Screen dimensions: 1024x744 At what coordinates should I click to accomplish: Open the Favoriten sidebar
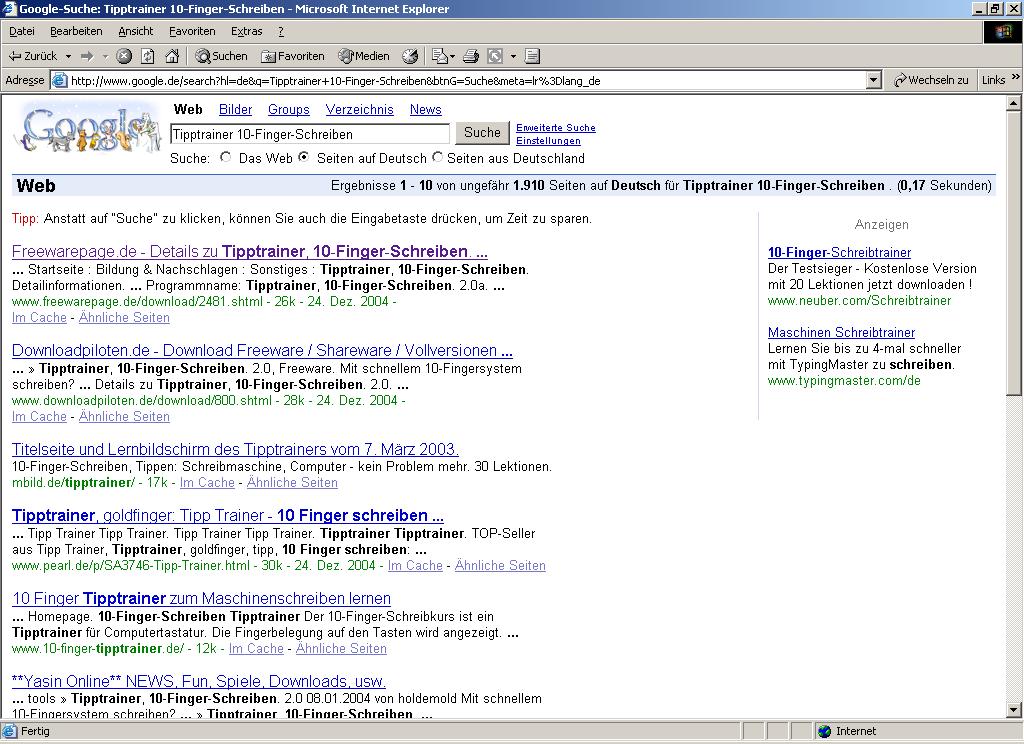292,56
